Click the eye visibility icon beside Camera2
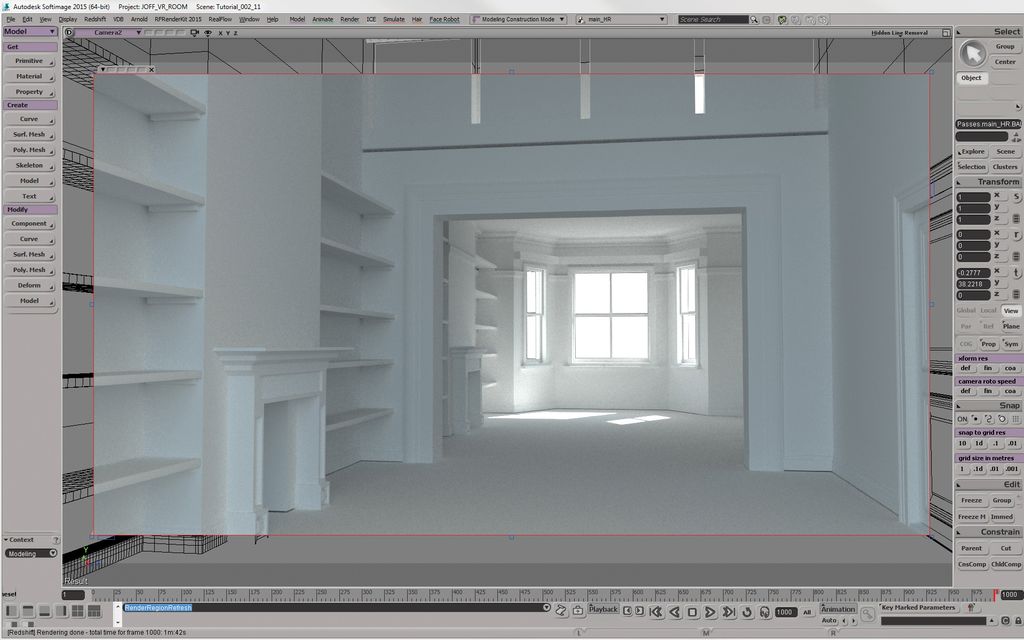The width and height of the screenshot is (1024, 640). point(208,32)
